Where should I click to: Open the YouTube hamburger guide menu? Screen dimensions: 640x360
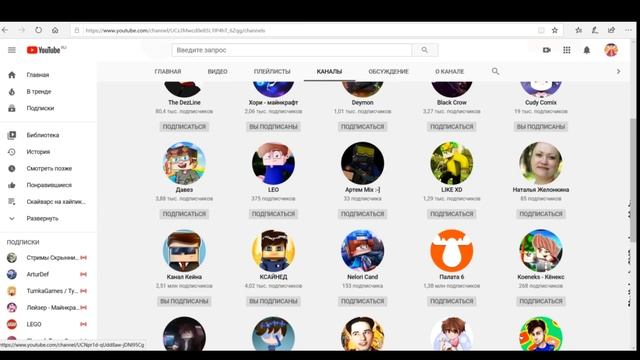12,50
